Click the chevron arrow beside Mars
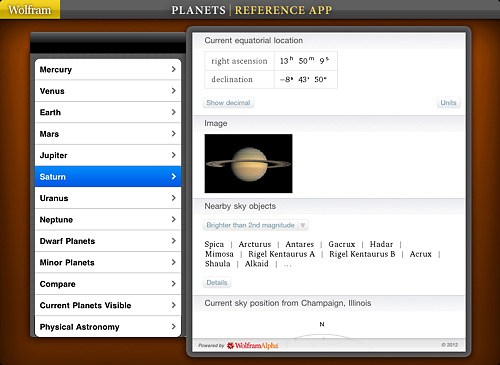The height and width of the screenshot is (365, 500). tap(173, 134)
